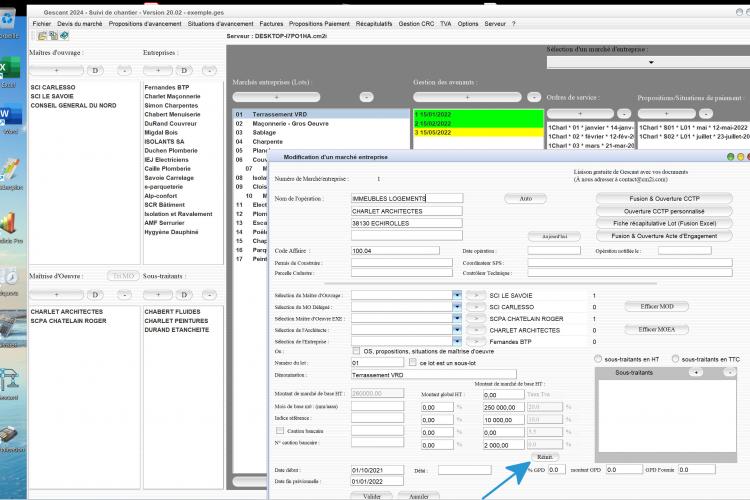Add a new entreprise with the plus button
The height and width of the screenshot is (500, 750).
pos(158,70)
